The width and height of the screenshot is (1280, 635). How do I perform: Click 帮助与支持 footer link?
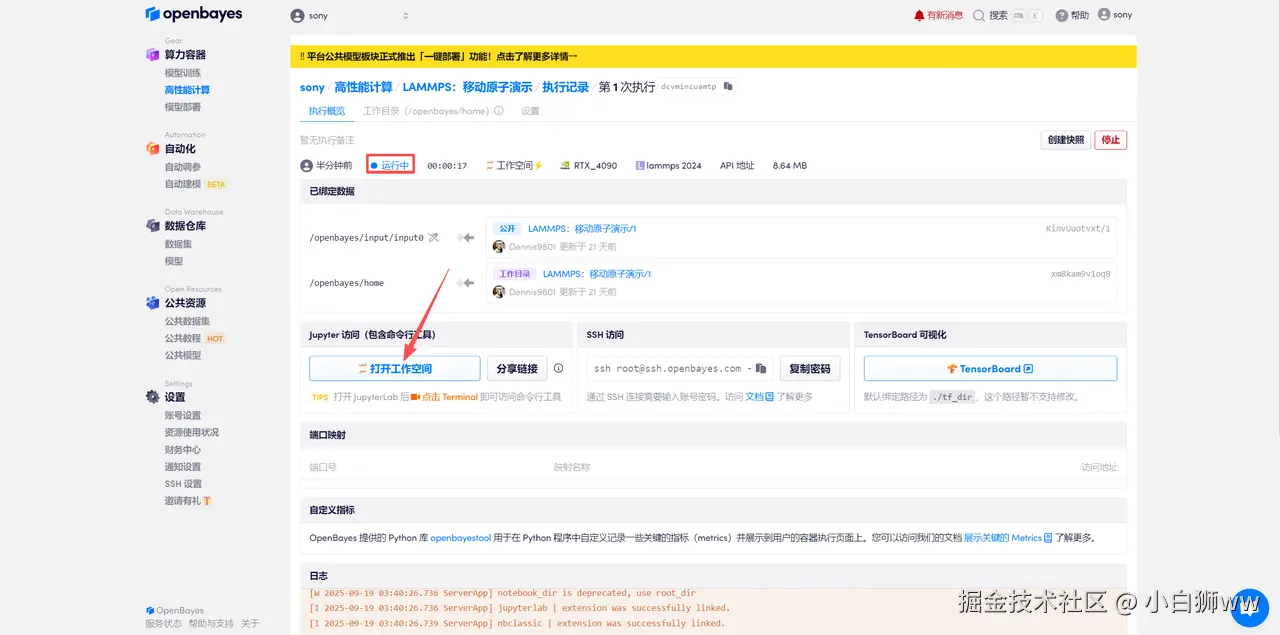211,624
